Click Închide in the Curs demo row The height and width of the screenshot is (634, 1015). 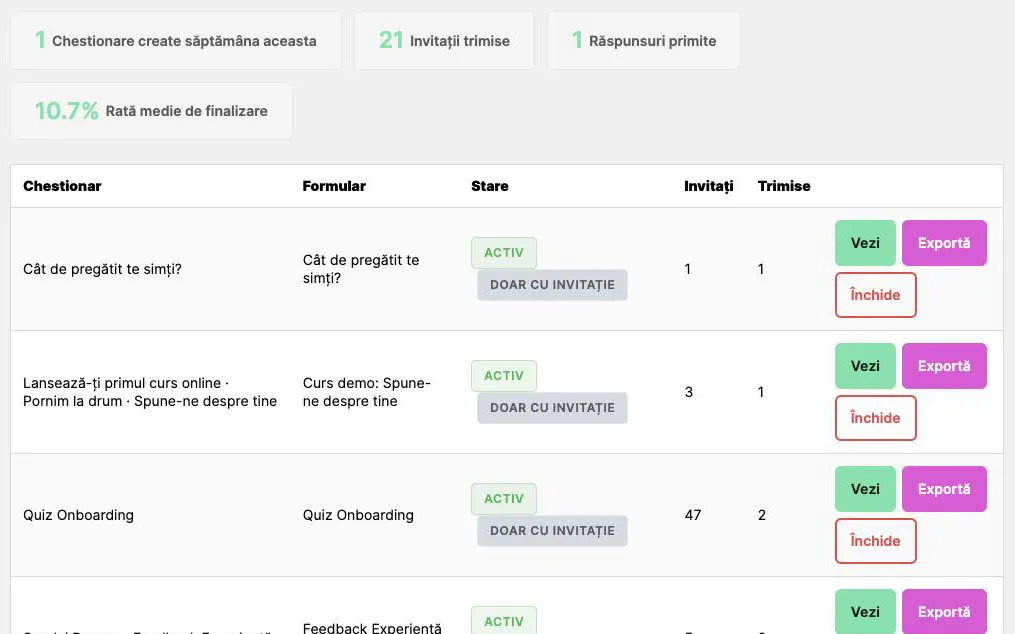coord(875,418)
